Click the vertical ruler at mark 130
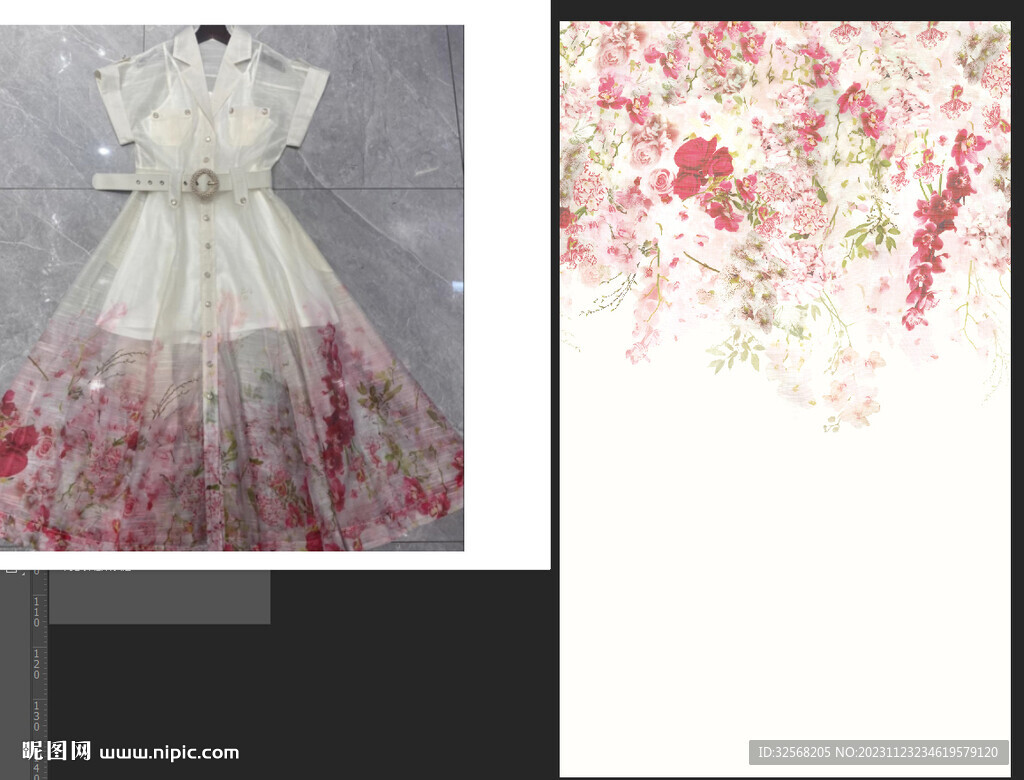The width and height of the screenshot is (1024, 780). [37, 717]
